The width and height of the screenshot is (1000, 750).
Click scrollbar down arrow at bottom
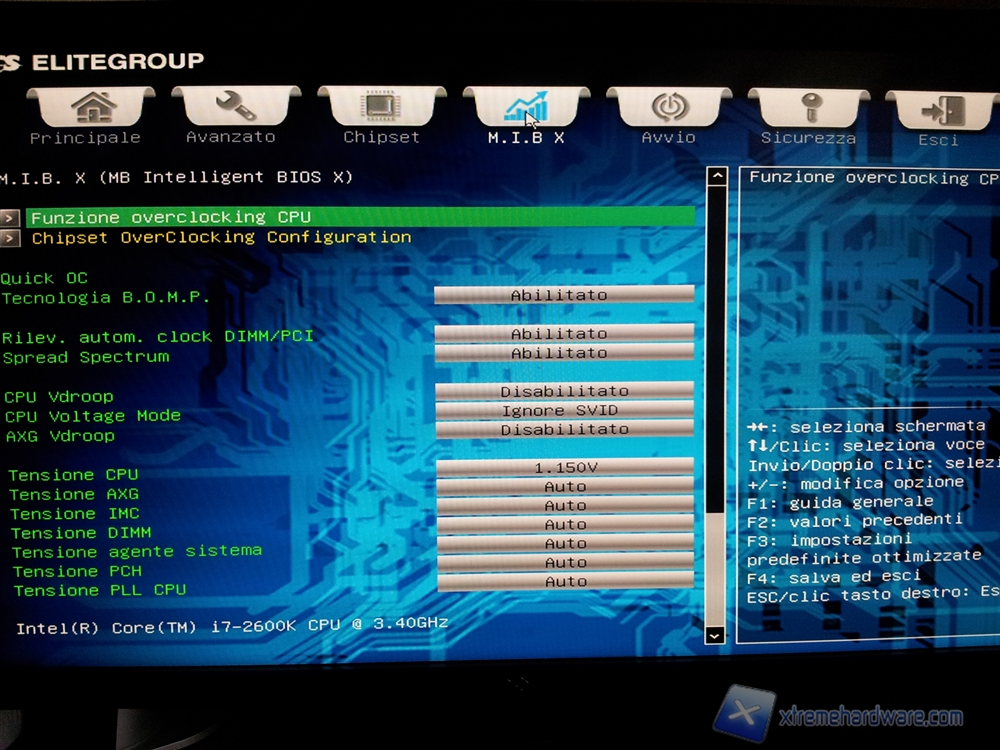715,634
